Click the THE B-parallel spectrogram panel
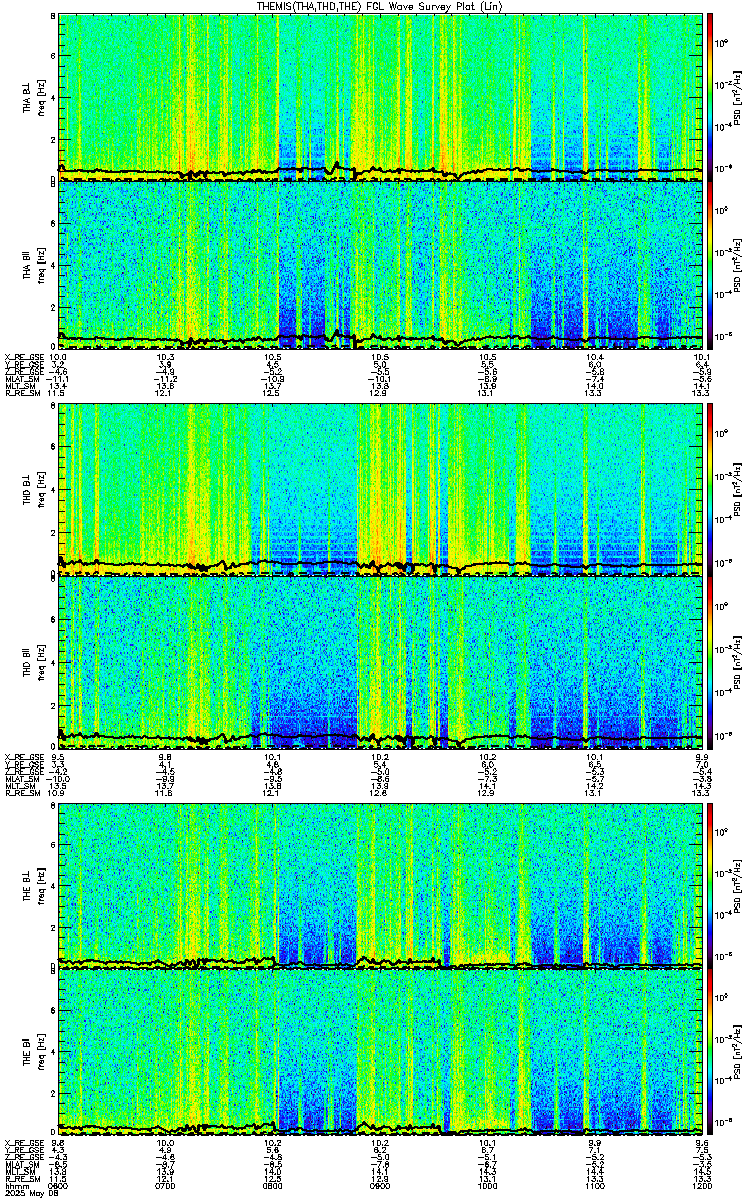The image size is (750, 1200). (x=380, y=1051)
